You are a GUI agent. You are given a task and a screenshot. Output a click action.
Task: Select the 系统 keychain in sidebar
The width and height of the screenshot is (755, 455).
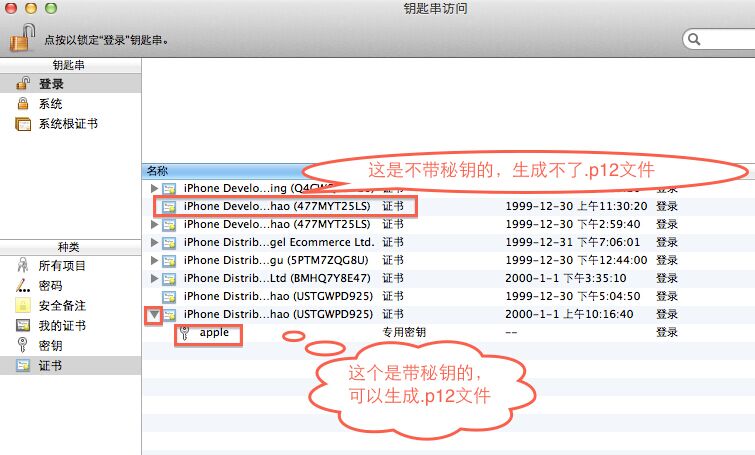coord(70,104)
